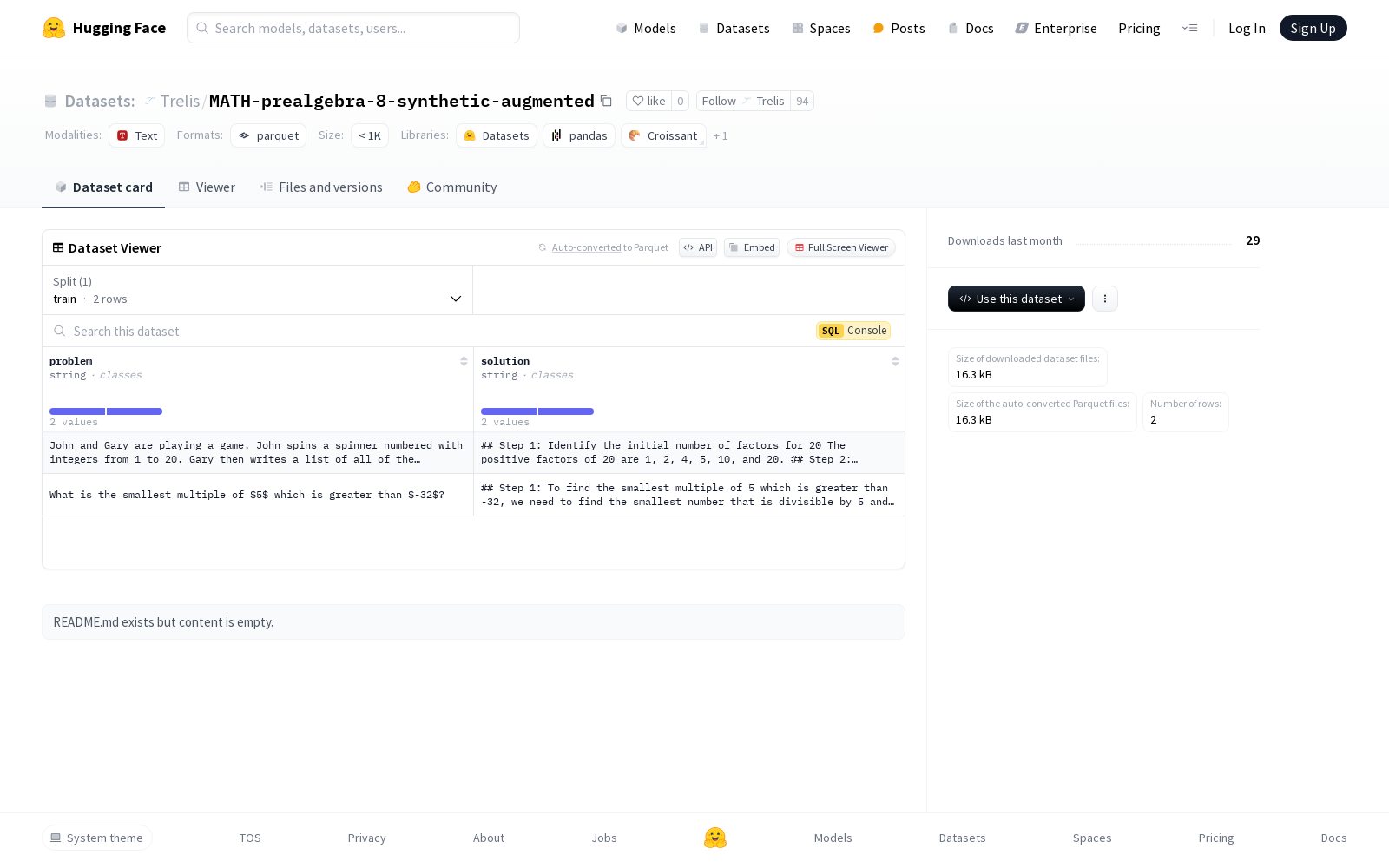Image resolution: width=1389 pixels, height=868 pixels.
Task: Open Docs in the top navigation
Action: 971,28
